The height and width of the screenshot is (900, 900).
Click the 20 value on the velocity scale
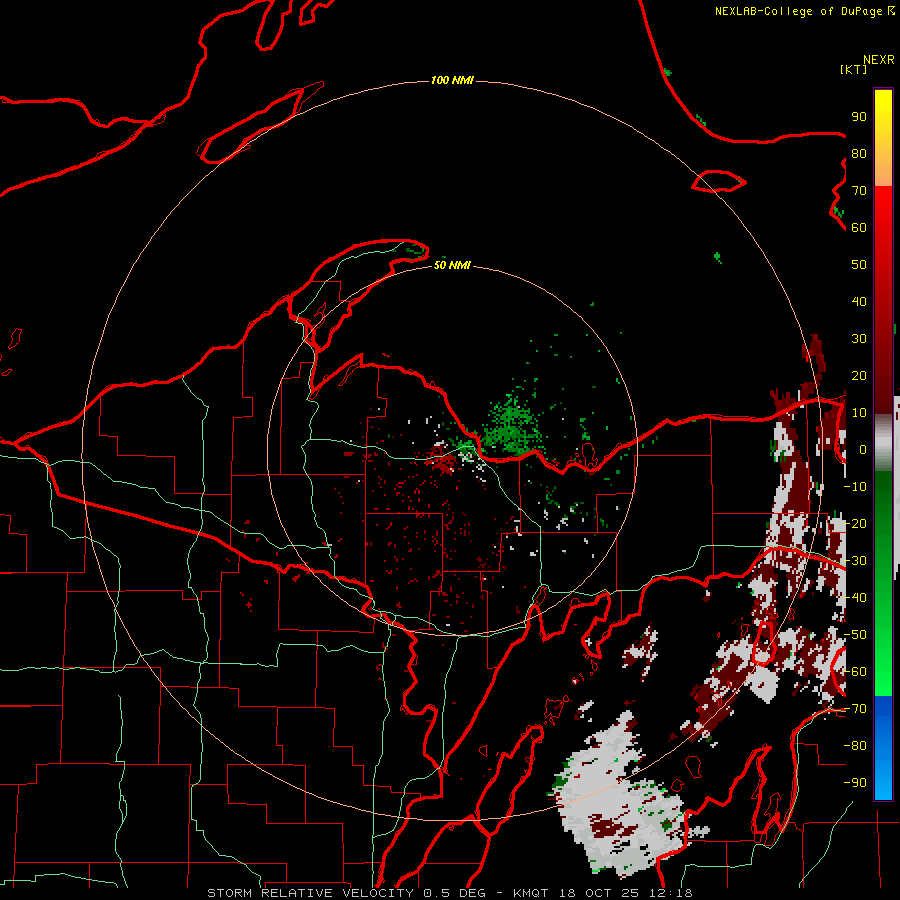pos(859,375)
